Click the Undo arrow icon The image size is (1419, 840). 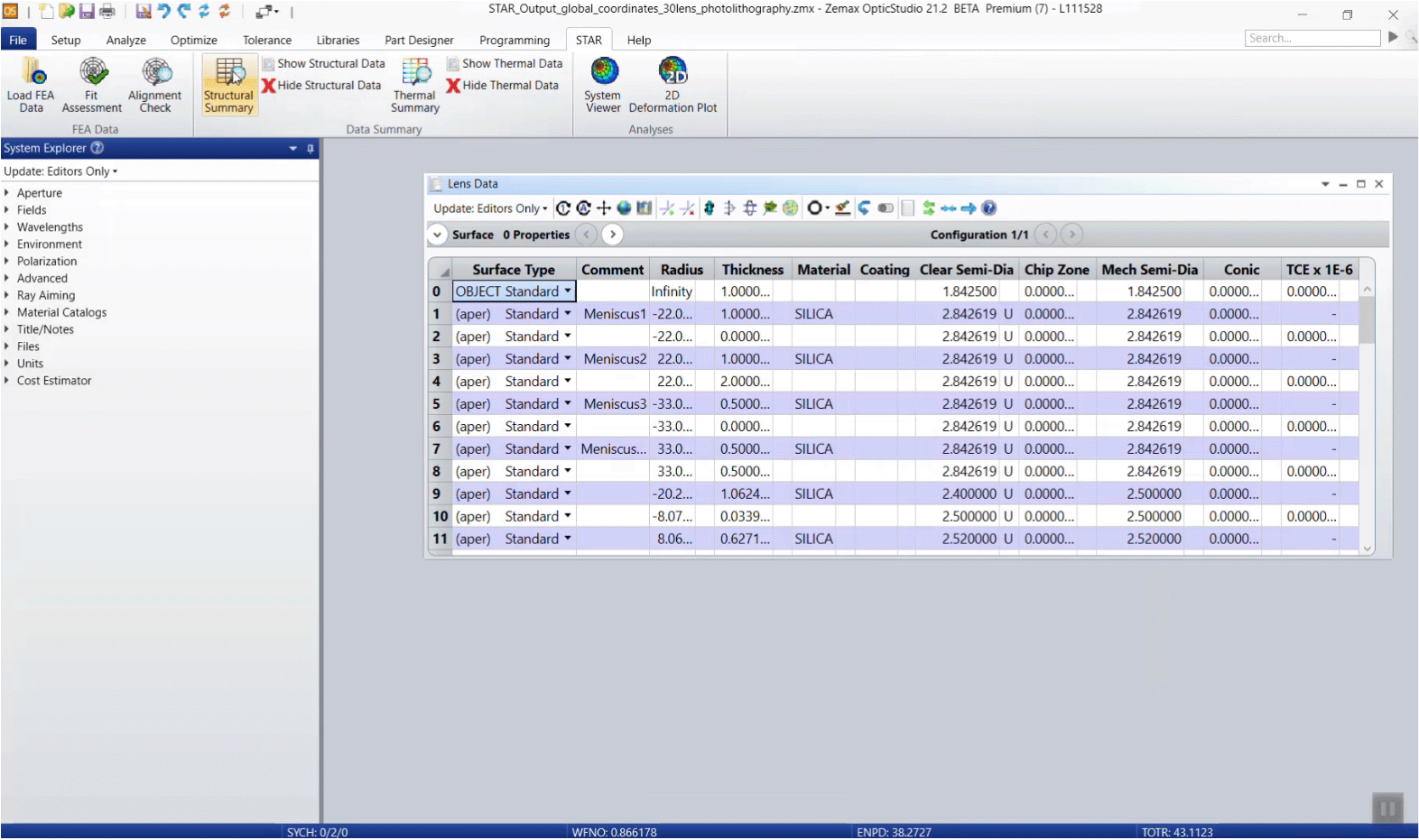[163, 12]
